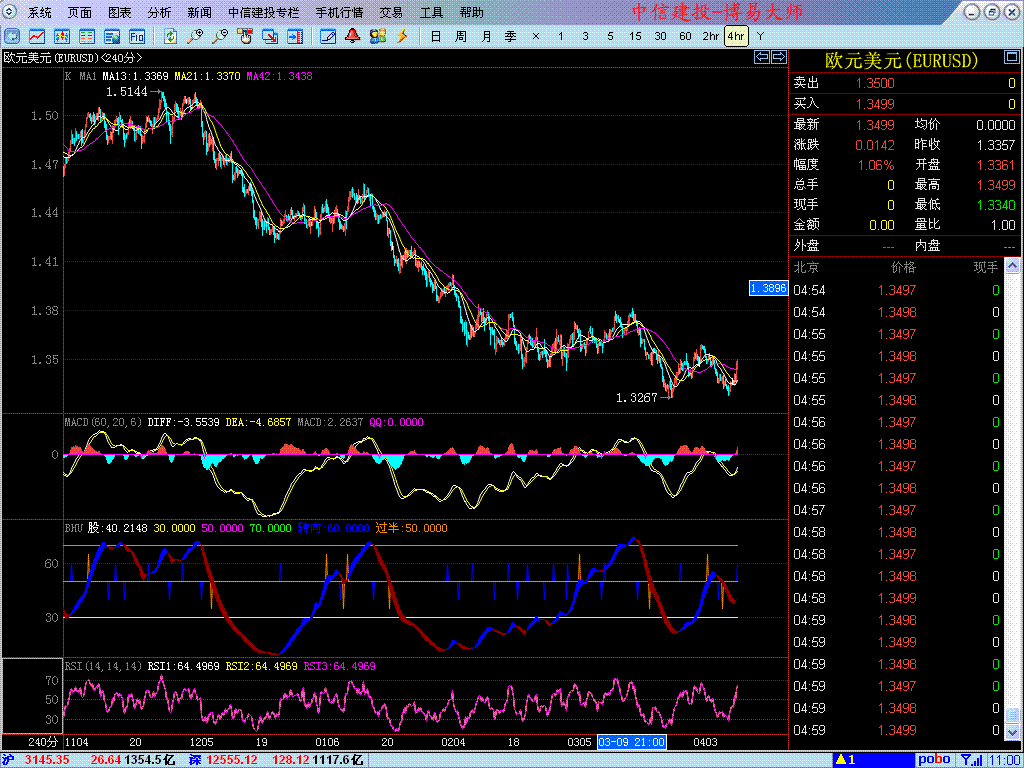Select the drawing pencil tool icon
This screenshot has height=768, width=1024.
pos(327,36)
